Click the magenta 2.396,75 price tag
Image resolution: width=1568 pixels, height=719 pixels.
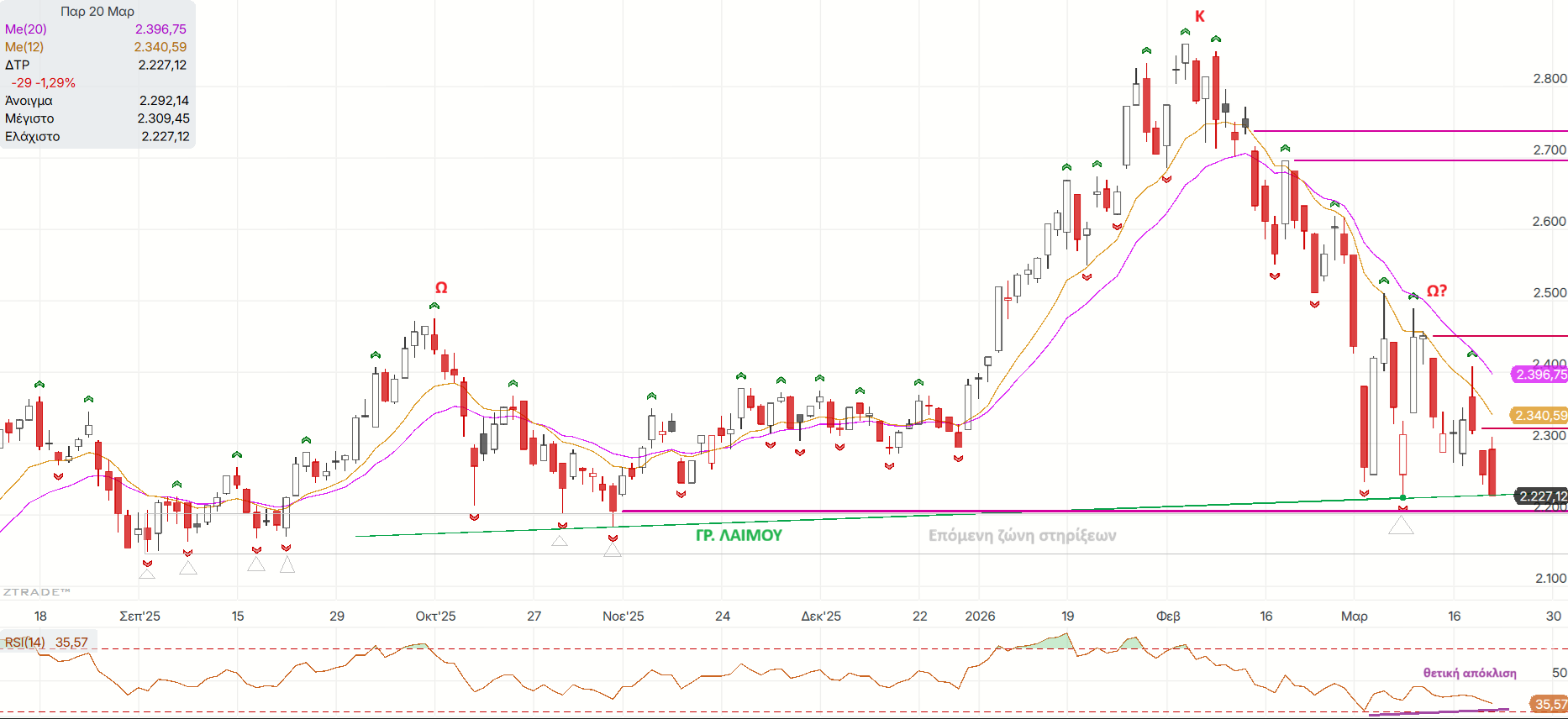coord(1539,375)
